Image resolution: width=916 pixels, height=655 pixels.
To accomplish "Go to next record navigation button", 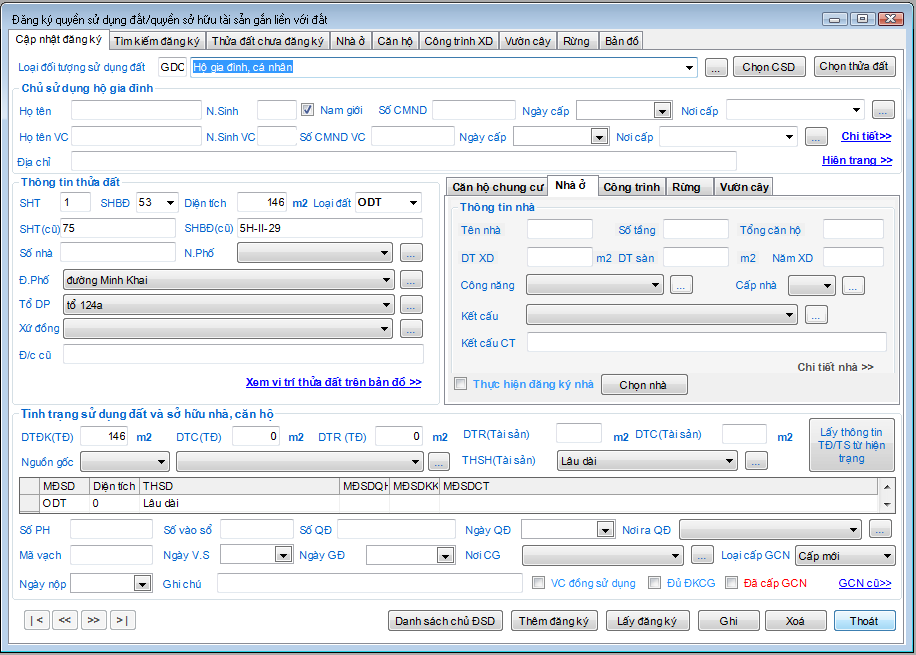I will click(94, 620).
